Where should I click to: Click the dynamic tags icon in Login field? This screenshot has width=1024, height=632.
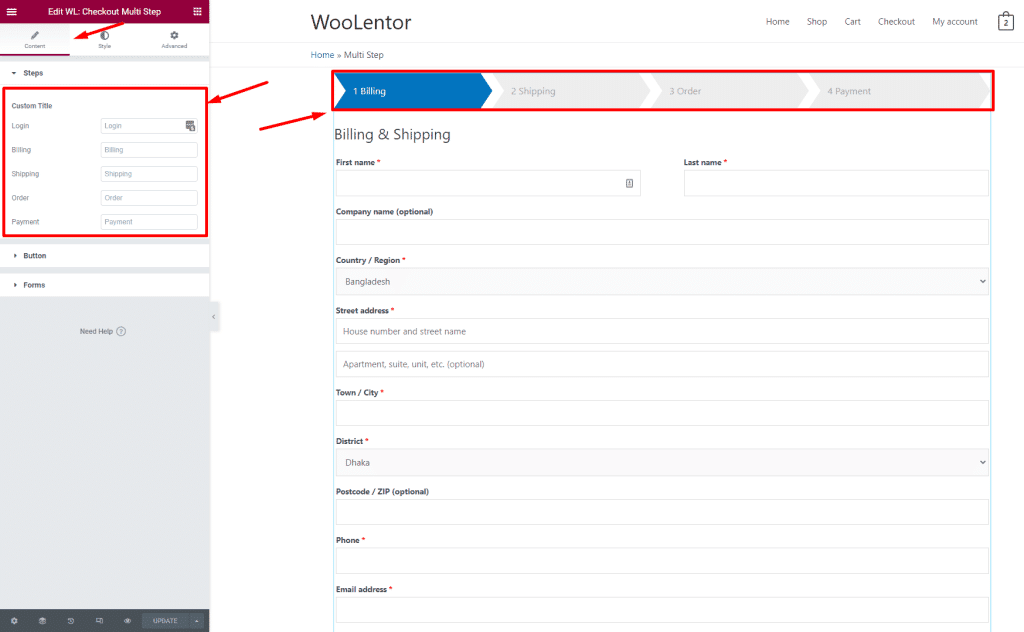point(190,126)
